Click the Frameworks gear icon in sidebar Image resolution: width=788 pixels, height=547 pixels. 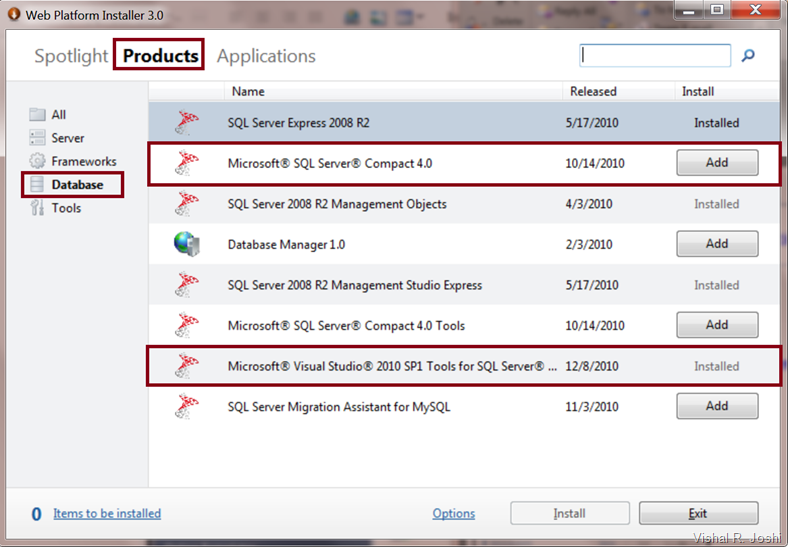37,161
